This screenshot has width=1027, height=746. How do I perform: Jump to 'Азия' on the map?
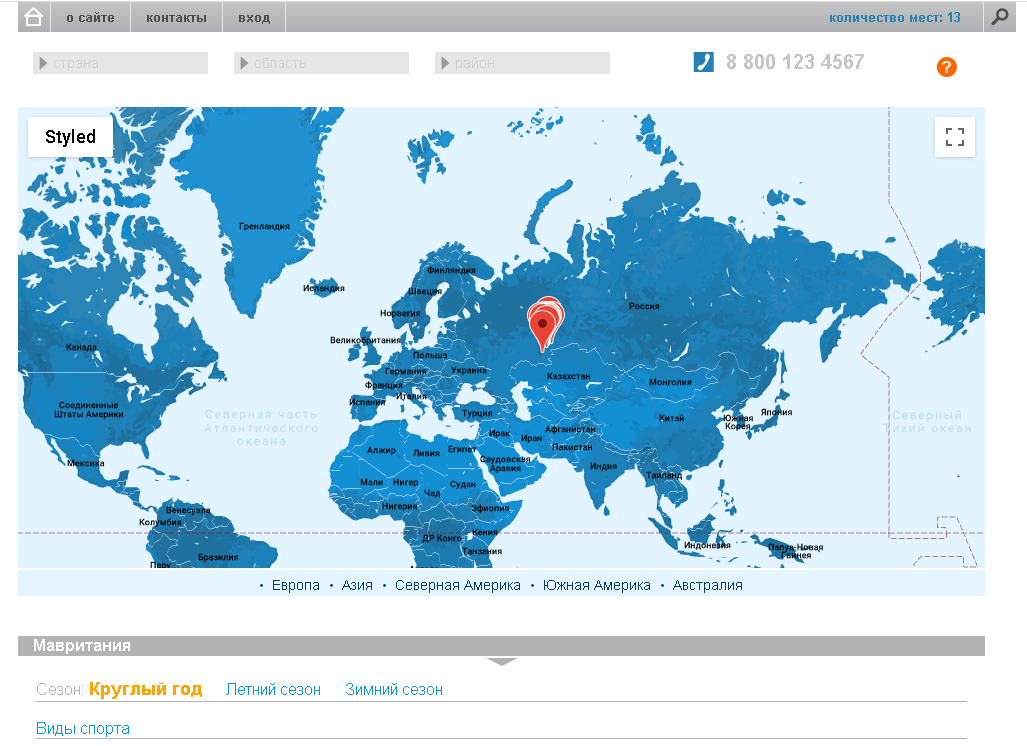pyautogui.click(x=357, y=585)
